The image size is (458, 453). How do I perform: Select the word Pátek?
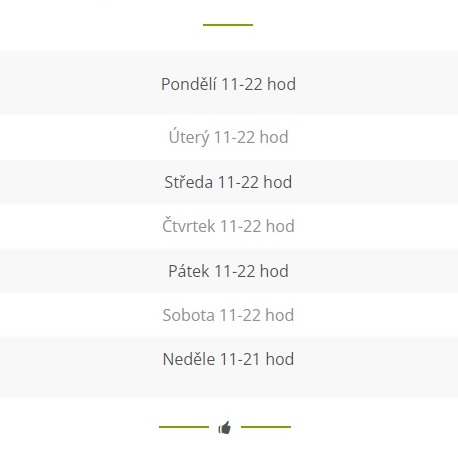189,271
